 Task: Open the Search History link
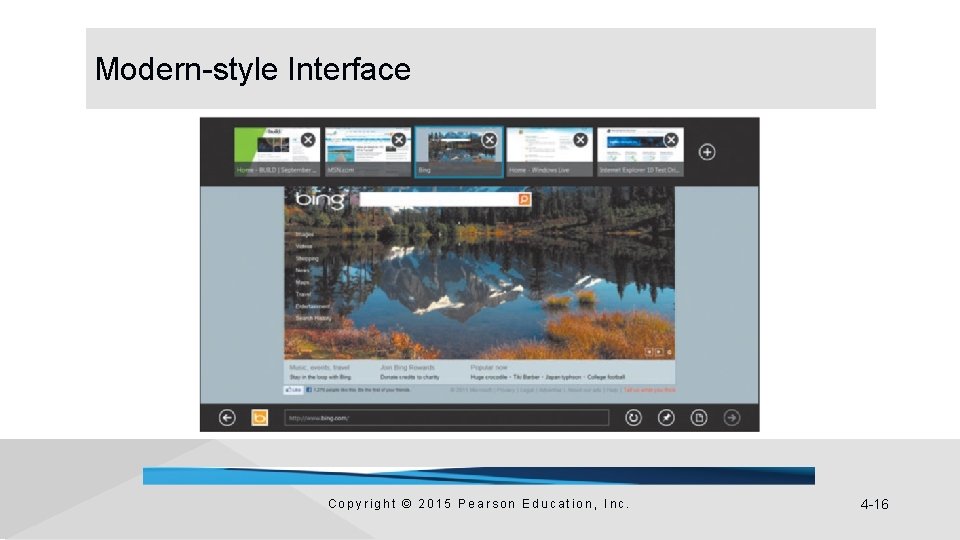(313, 318)
